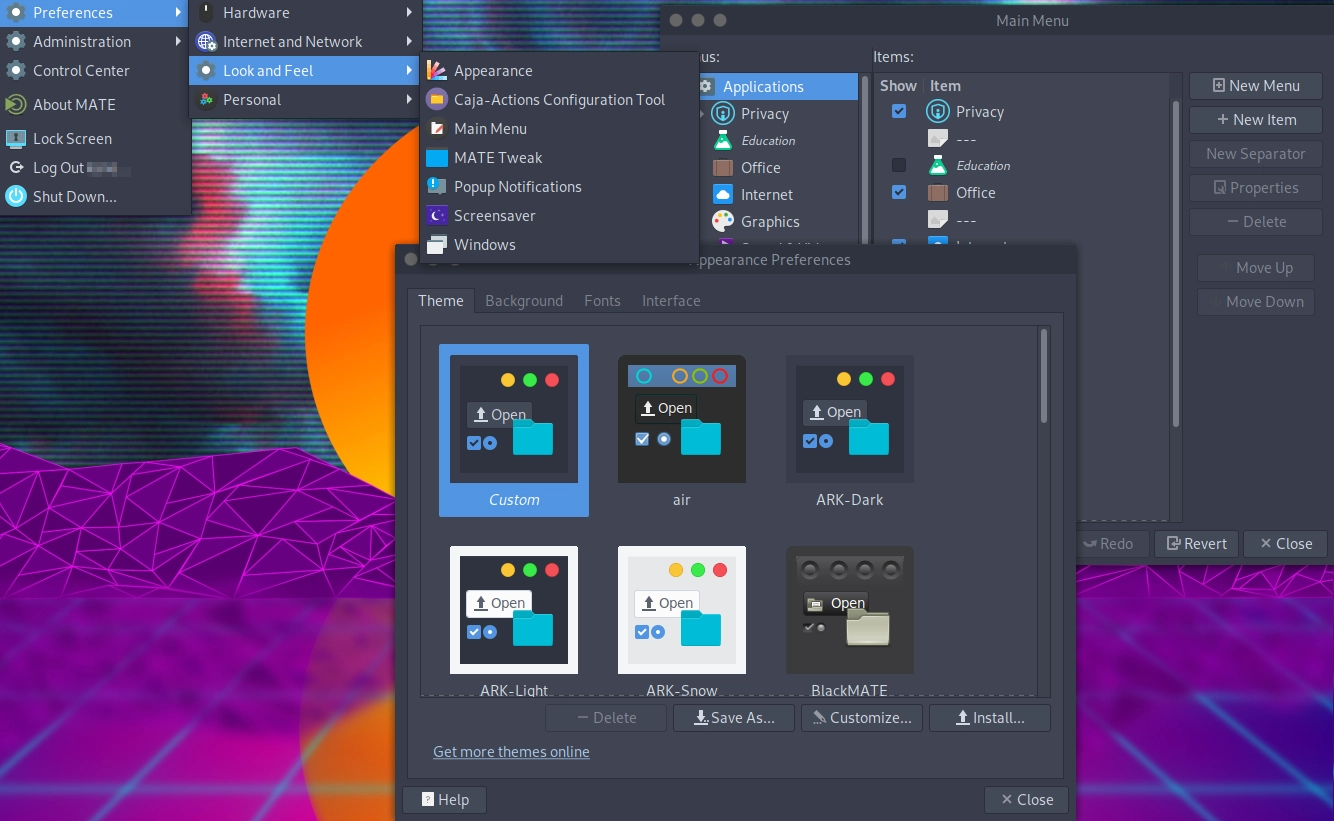Screen dimensions: 1334x821
Task: Select the Custom theme thumbnail
Action: [514, 430]
